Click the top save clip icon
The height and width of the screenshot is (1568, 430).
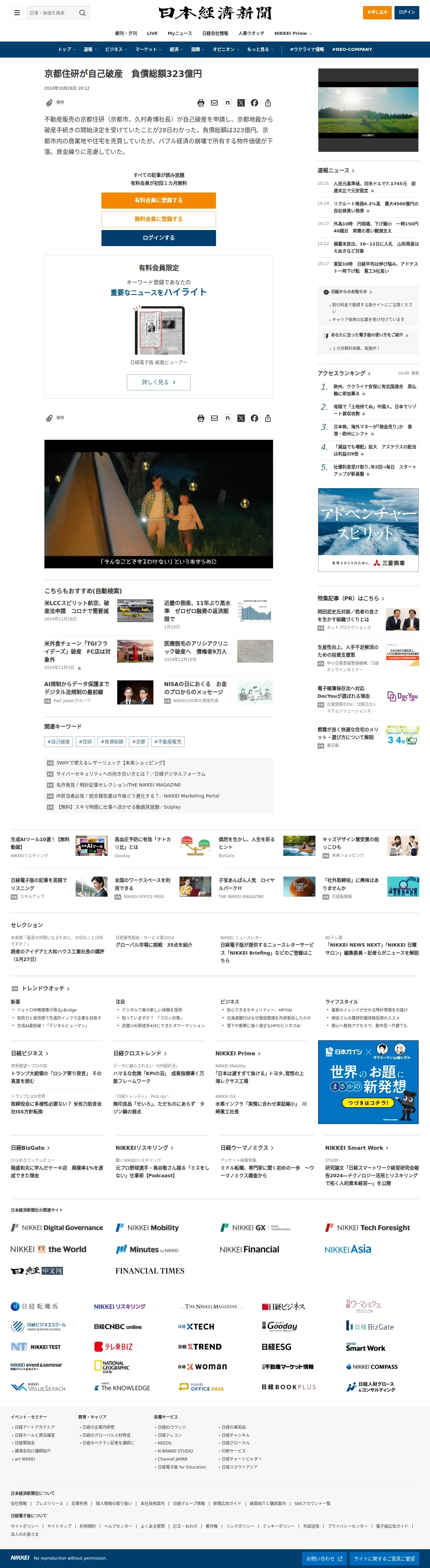(49, 103)
